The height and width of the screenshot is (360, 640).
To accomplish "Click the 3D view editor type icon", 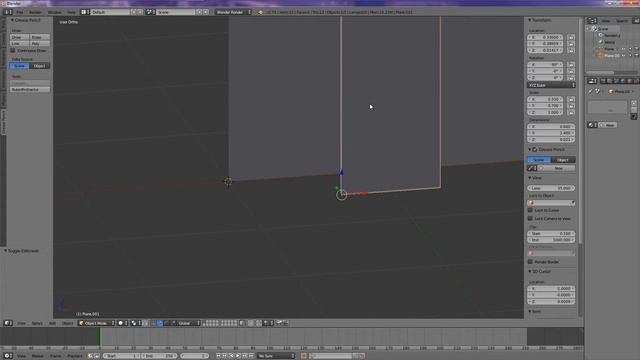I will click(8, 323).
